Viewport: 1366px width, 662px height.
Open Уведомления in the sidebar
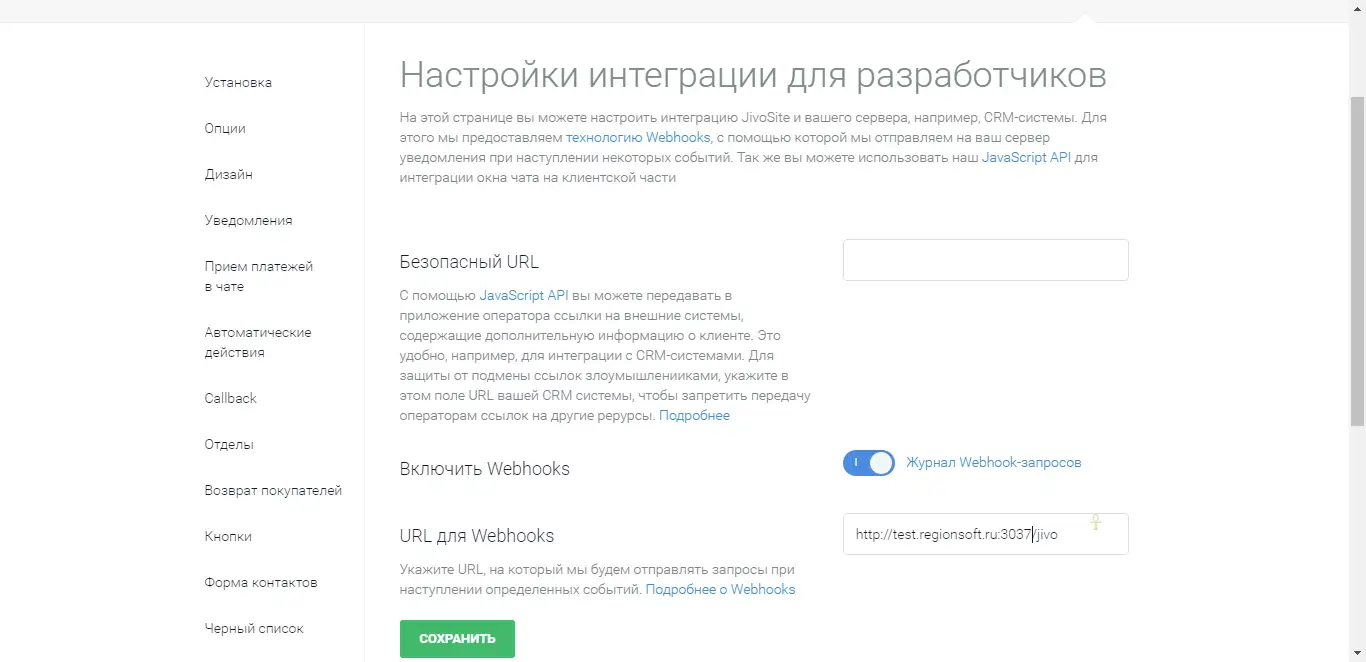point(248,221)
